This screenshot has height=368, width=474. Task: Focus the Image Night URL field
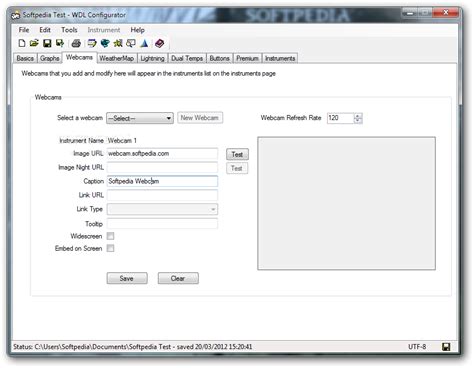162,167
